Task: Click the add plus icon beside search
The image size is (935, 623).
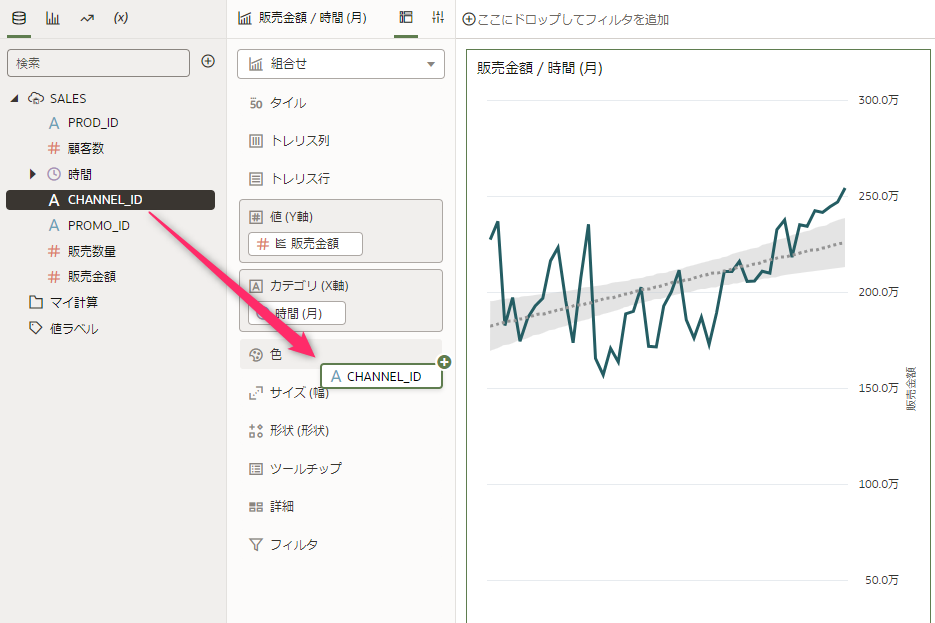Action: click(x=208, y=61)
